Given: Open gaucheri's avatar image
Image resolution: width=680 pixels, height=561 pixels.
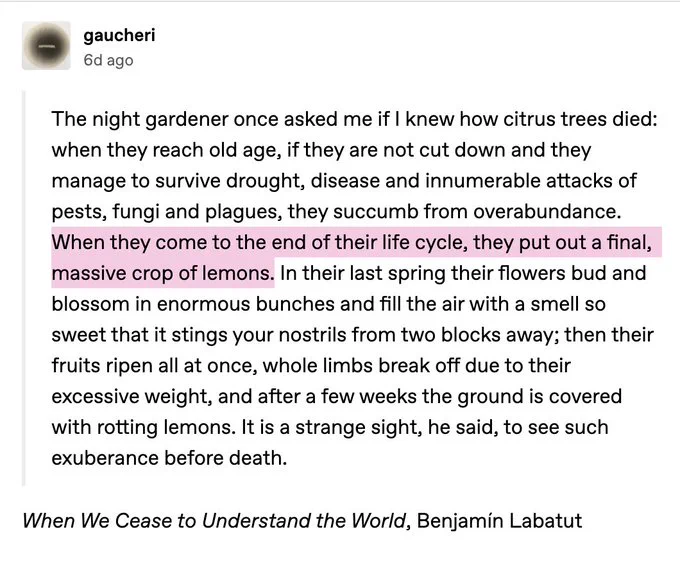Looking at the screenshot, I should pos(46,46).
